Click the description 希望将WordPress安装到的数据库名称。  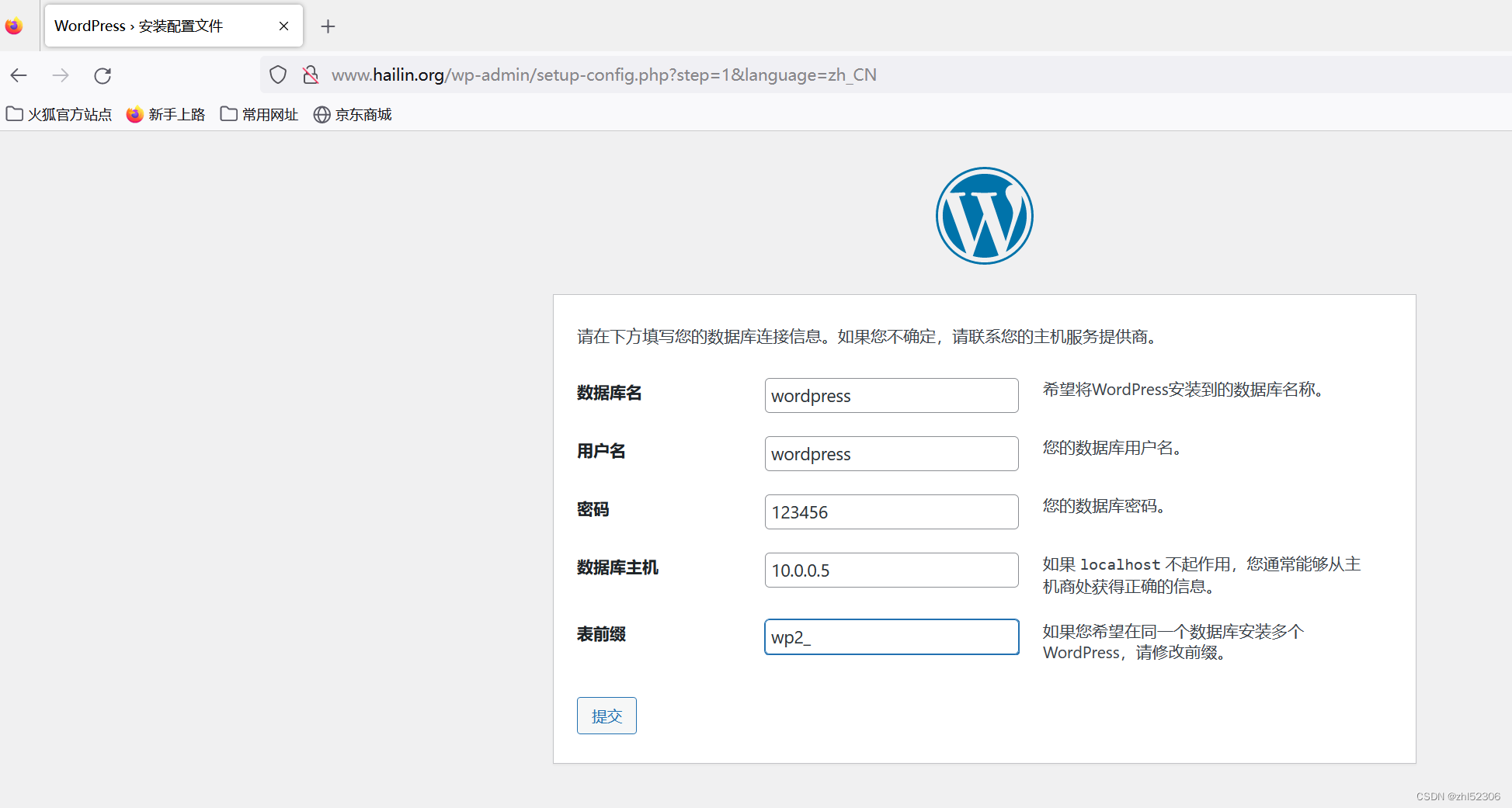[1183, 390]
